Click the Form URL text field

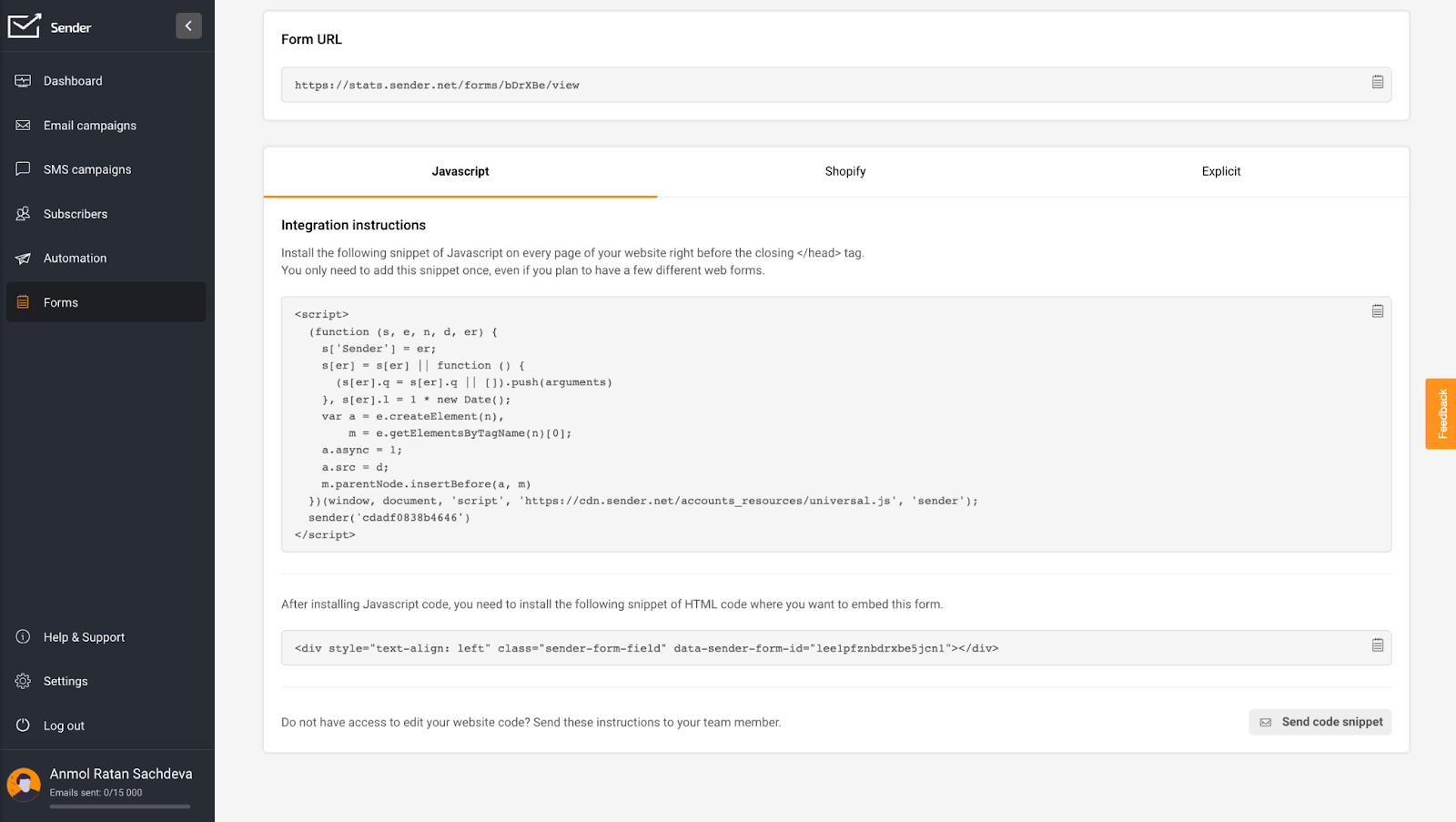819,85
